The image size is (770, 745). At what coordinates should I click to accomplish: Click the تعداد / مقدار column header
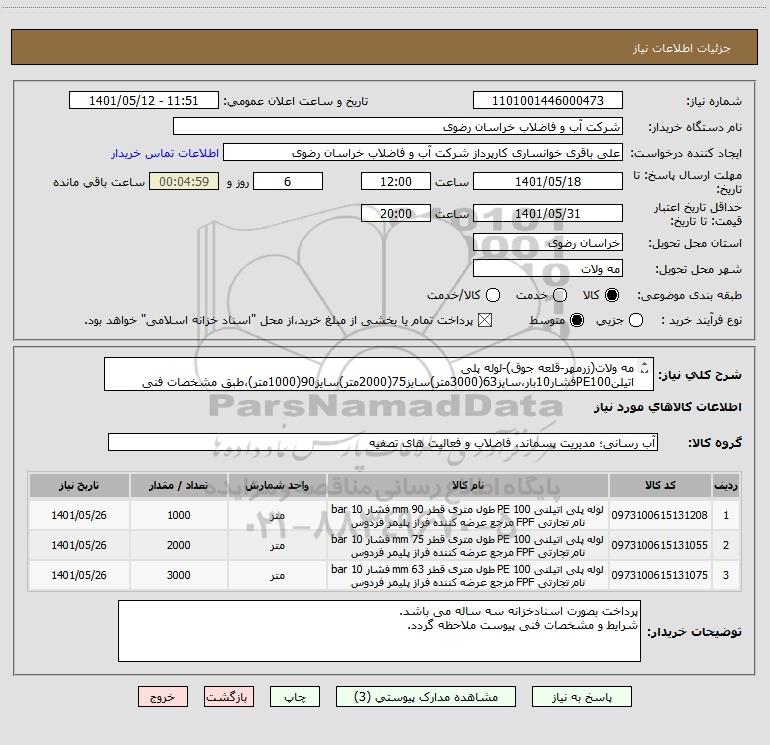178,485
